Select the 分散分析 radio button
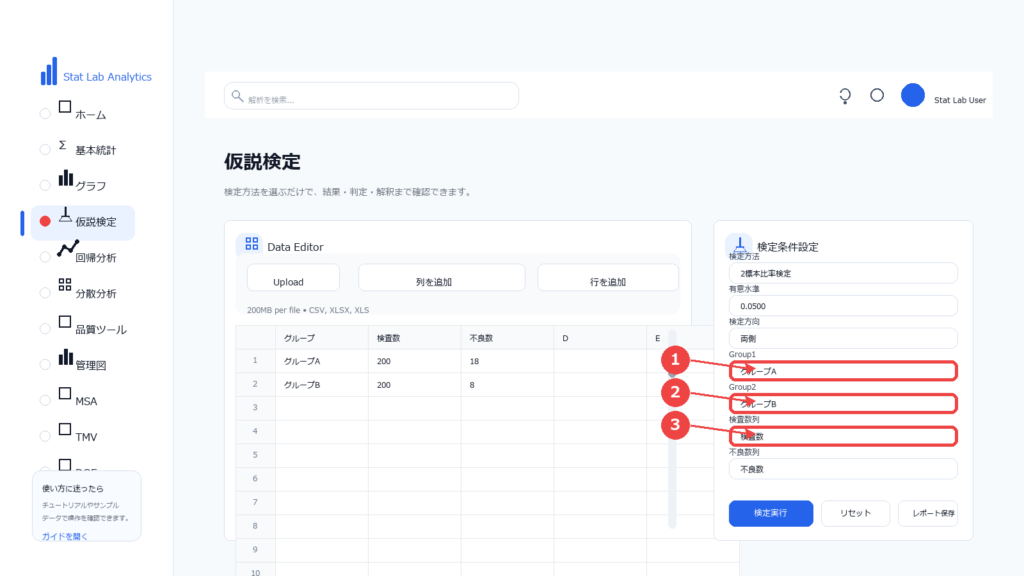1024x576 pixels. tap(45, 293)
